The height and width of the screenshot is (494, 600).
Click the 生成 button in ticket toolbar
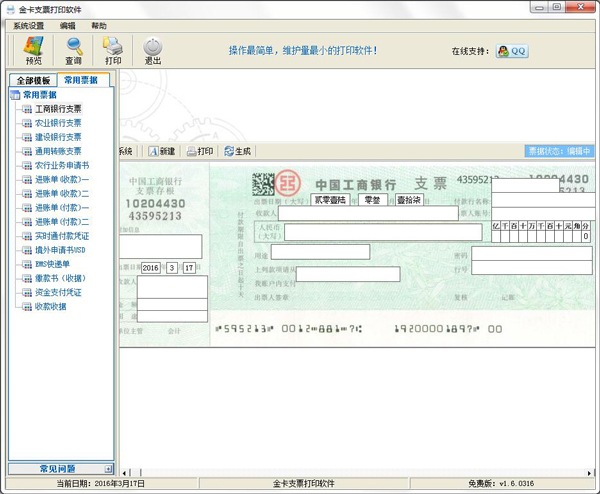[238, 151]
